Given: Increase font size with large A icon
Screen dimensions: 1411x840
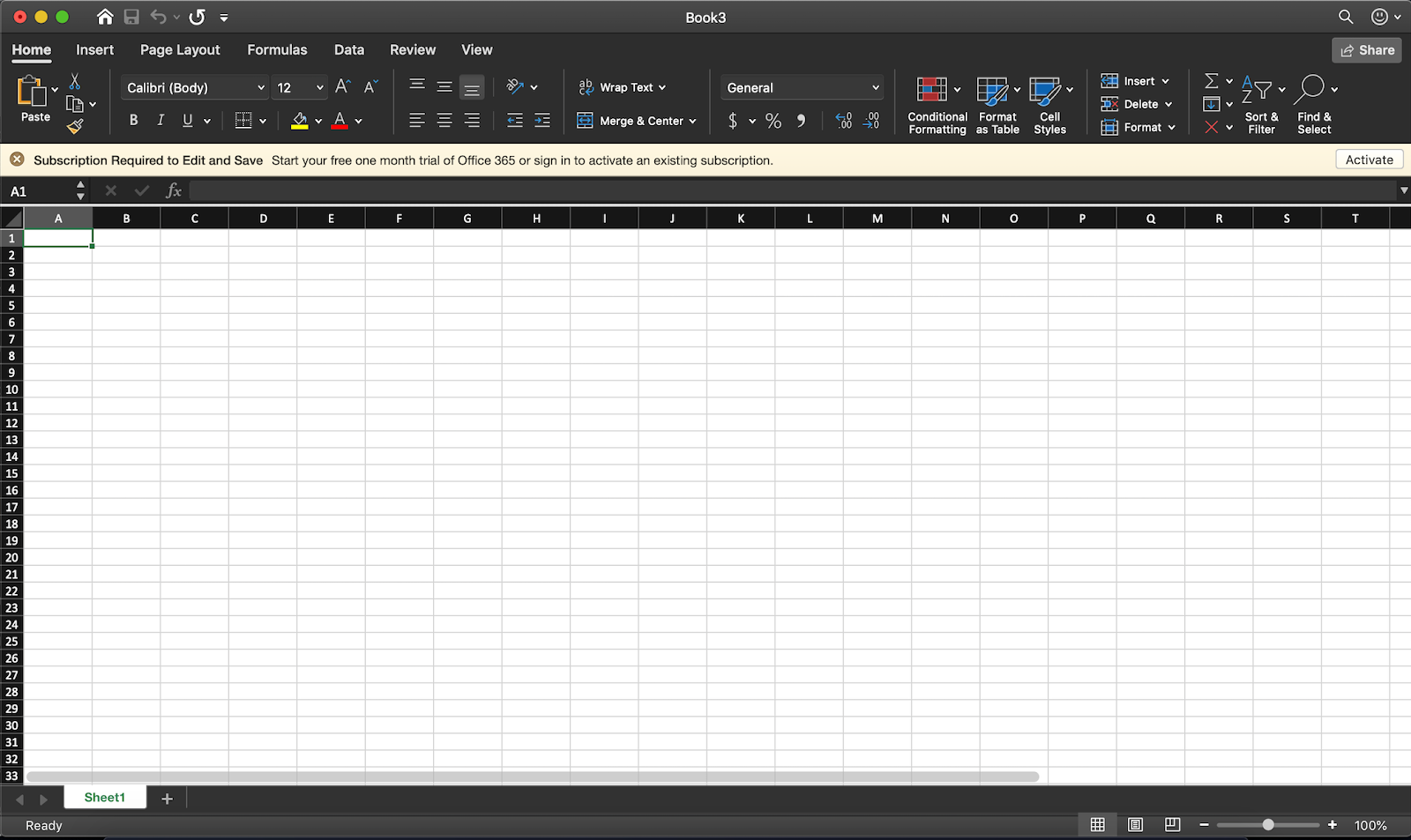Looking at the screenshot, I should coord(342,86).
